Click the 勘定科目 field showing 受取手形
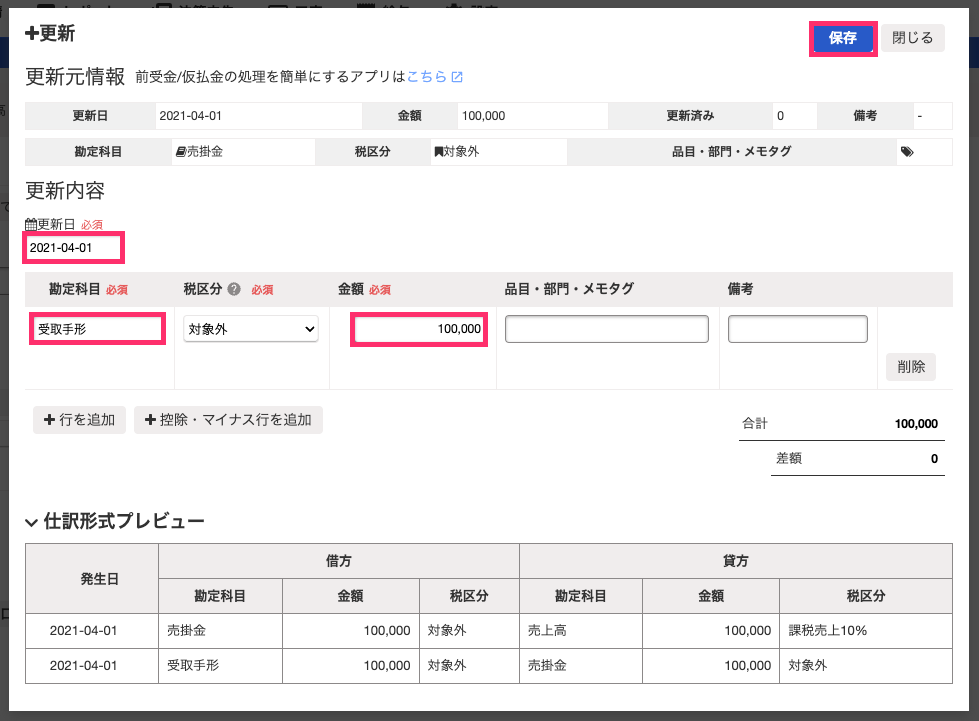 tap(97, 329)
